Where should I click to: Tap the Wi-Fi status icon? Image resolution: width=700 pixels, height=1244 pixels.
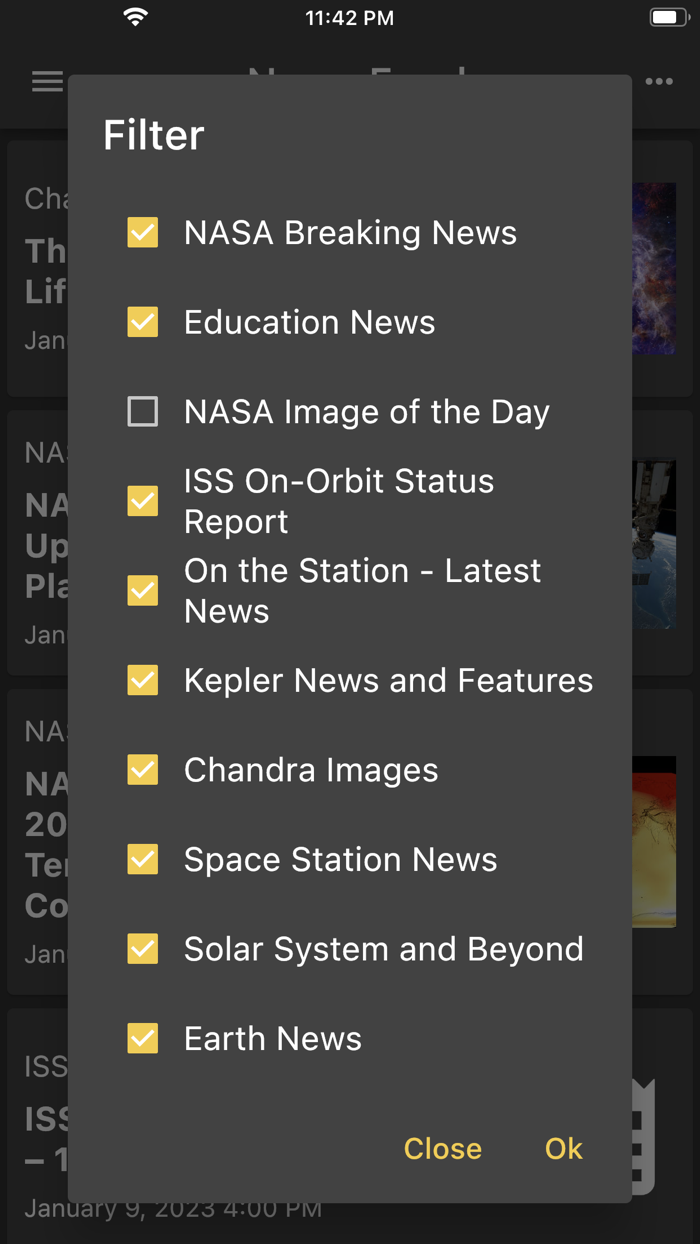[x=136, y=16]
